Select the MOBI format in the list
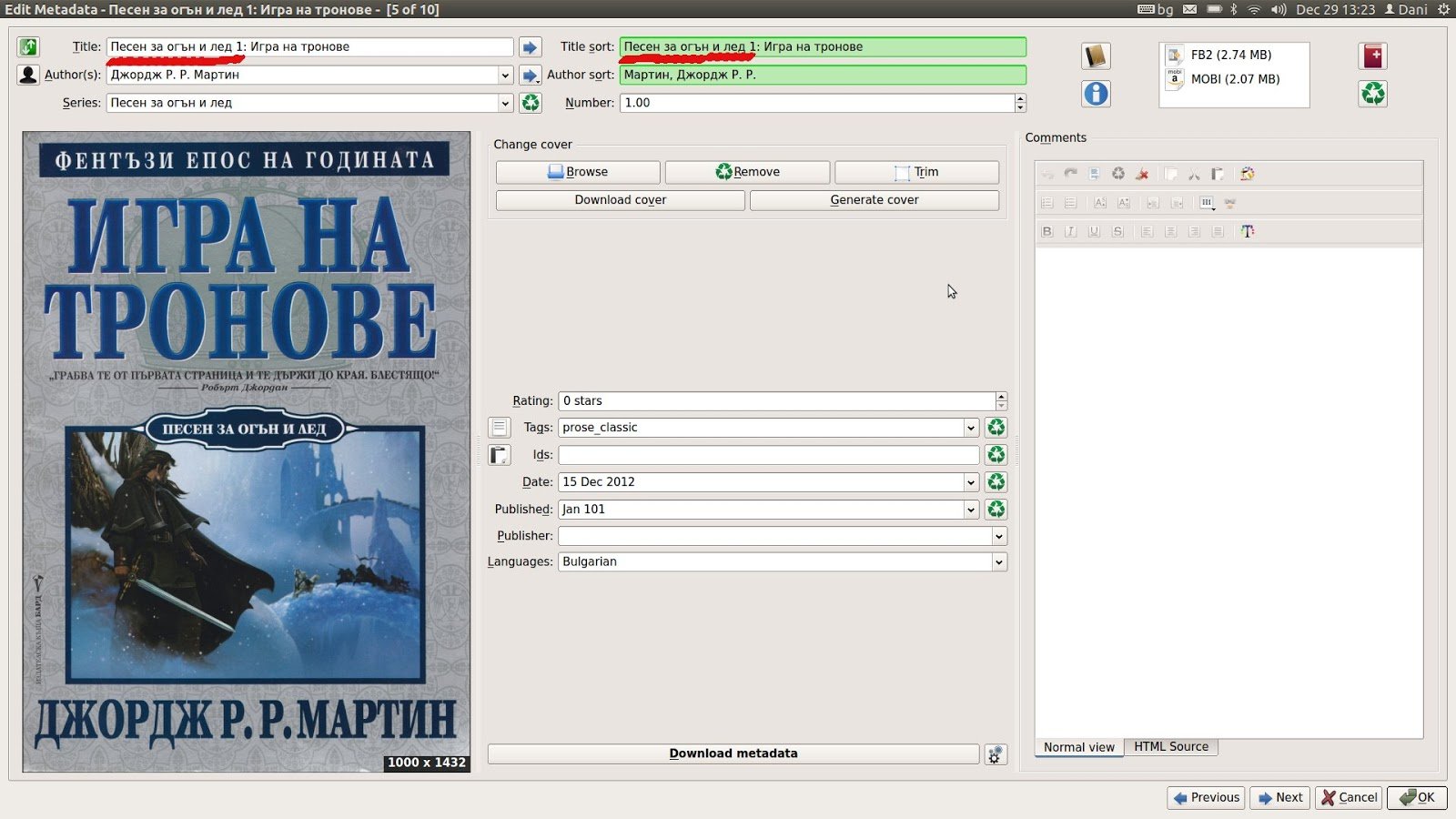1456x819 pixels. tap(1234, 79)
